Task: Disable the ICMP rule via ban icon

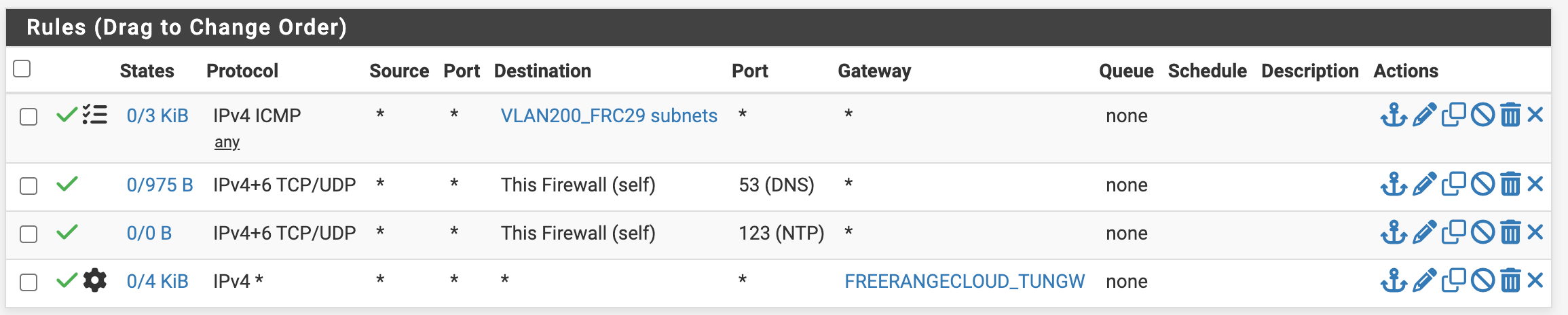Action: pyautogui.click(x=1482, y=115)
